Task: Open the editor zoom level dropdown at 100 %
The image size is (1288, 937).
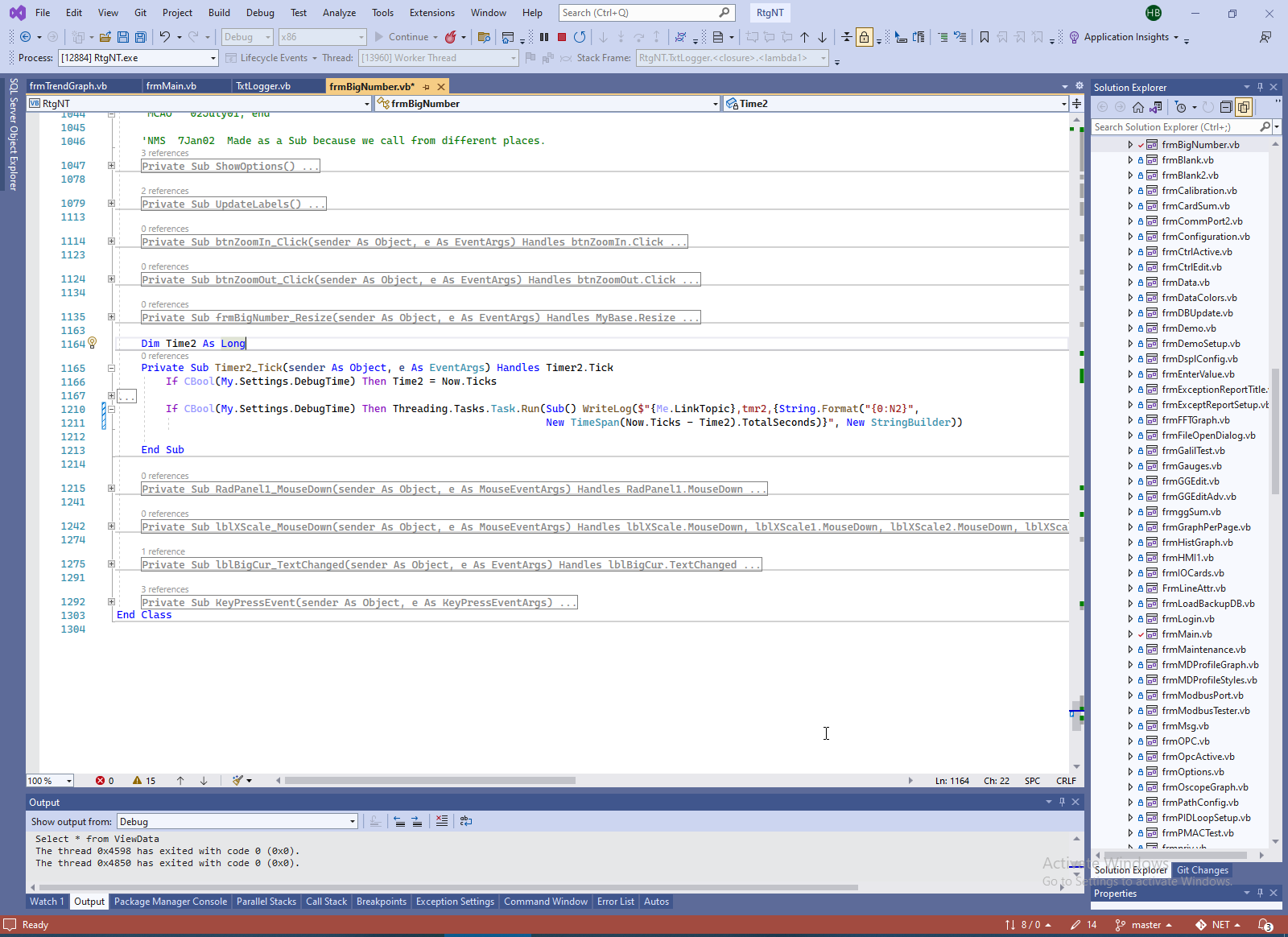Action: (x=50, y=781)
